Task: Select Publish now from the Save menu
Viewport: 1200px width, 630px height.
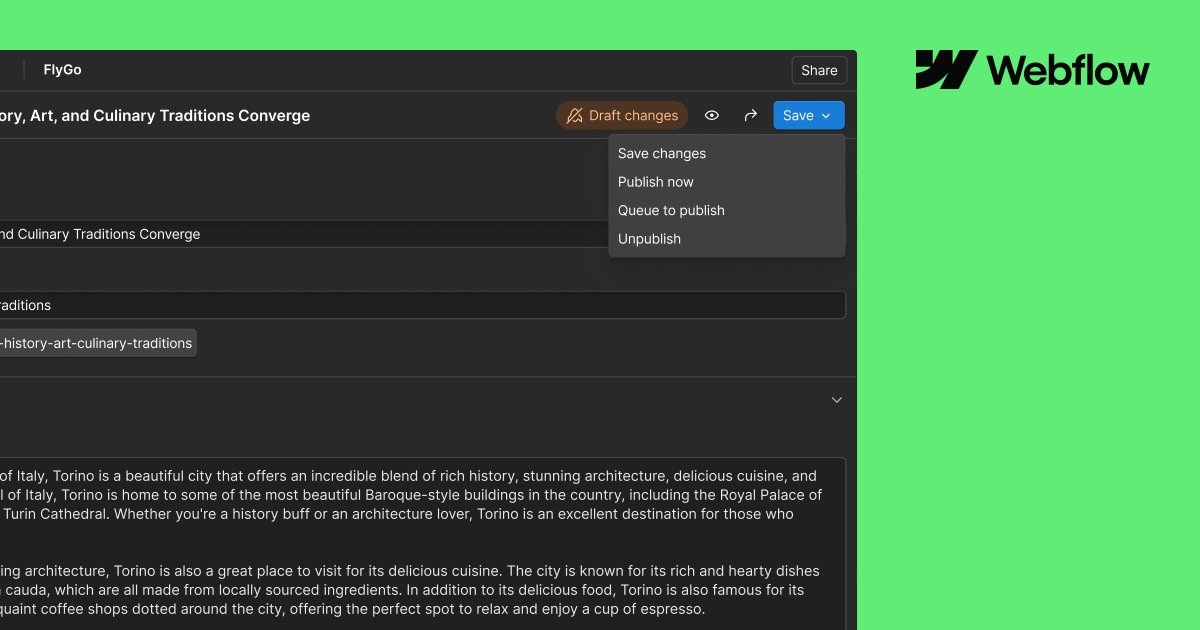Action: point(656,181)
